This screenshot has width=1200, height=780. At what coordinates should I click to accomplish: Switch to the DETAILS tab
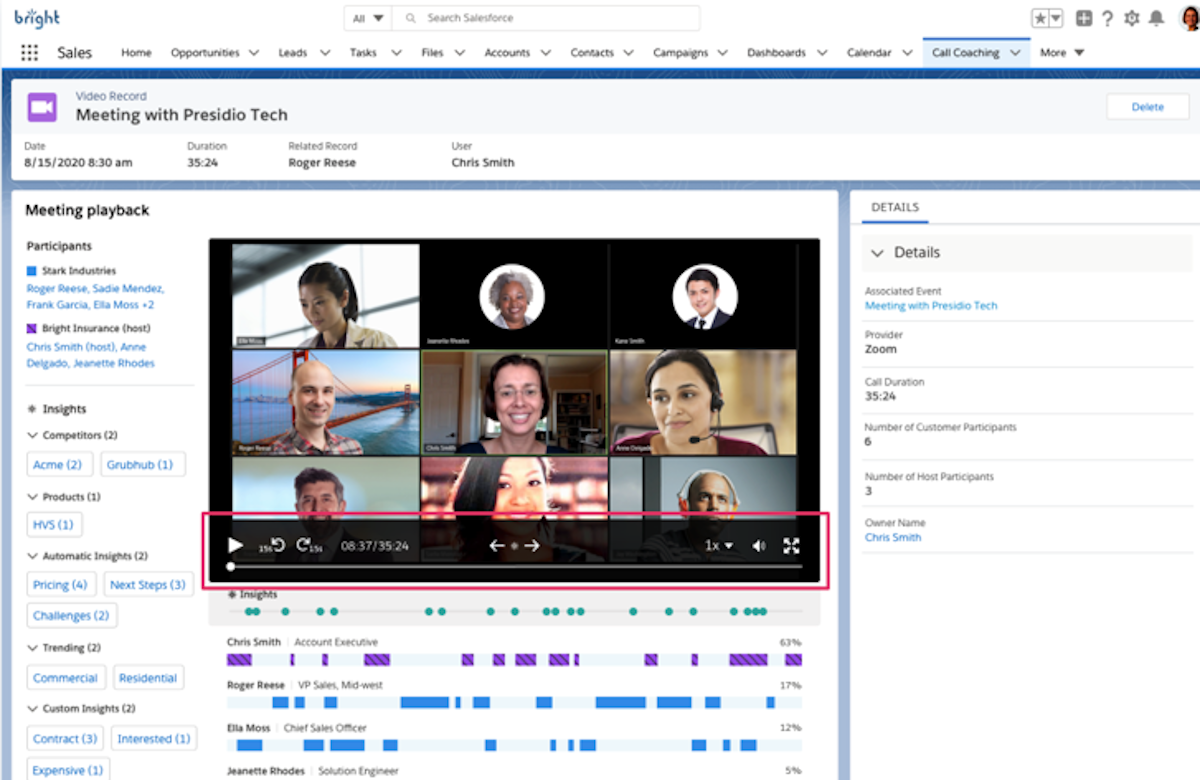coord(894,207)
